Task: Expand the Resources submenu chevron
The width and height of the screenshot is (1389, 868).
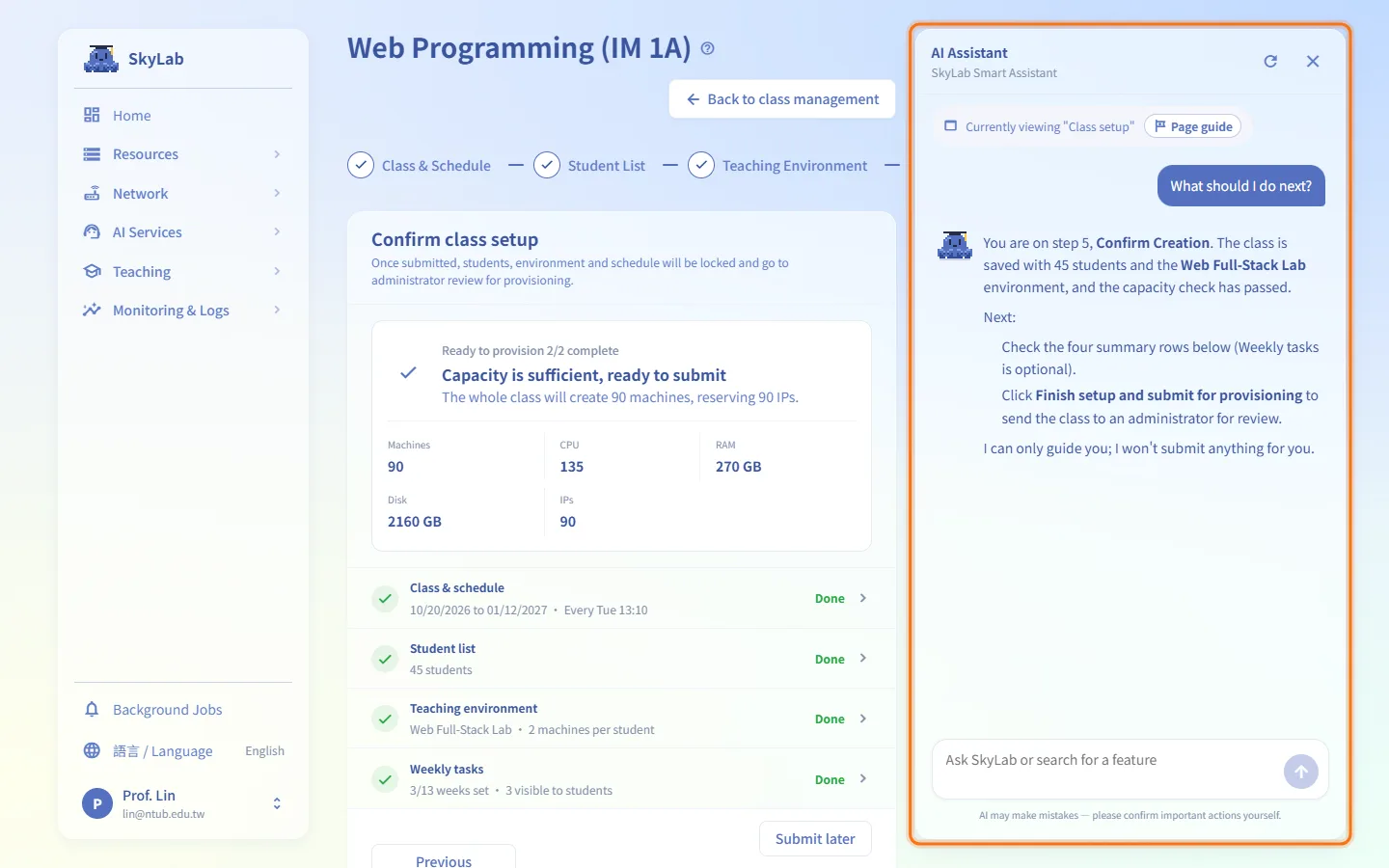Action: pos(277,154)
